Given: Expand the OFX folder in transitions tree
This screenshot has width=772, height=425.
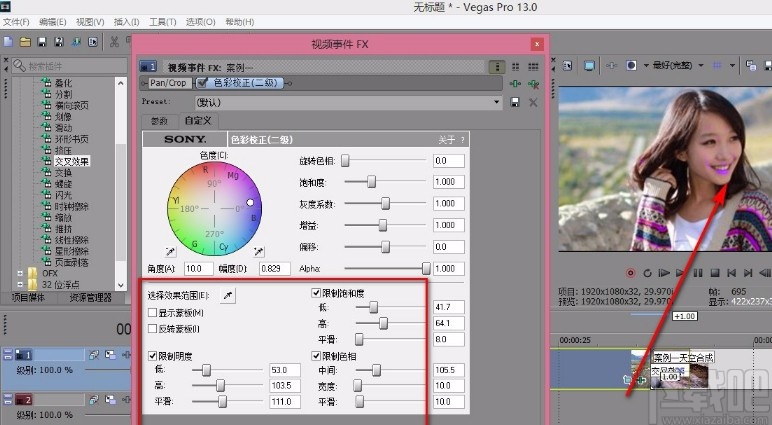Looking at the screenshot, I should (x=20, y=271).
